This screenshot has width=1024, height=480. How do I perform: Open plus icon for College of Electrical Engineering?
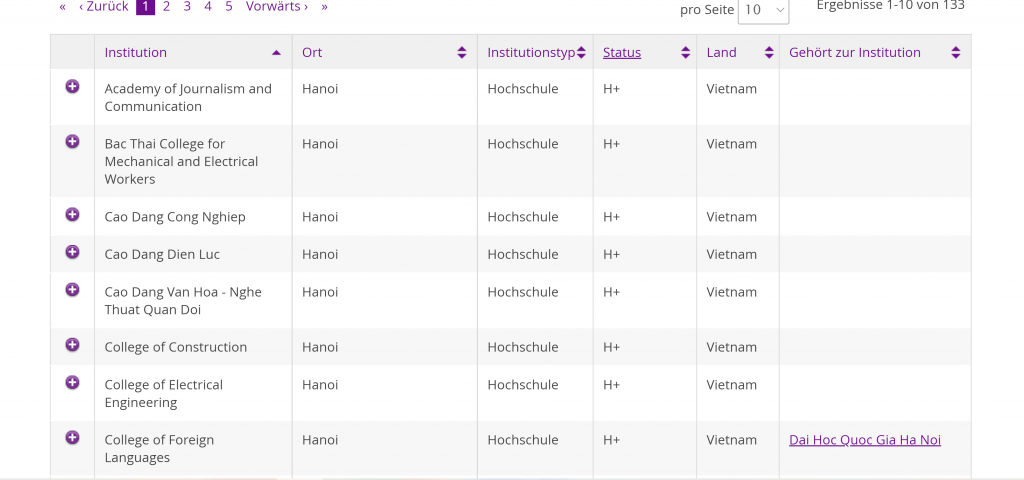click(72, 382)
